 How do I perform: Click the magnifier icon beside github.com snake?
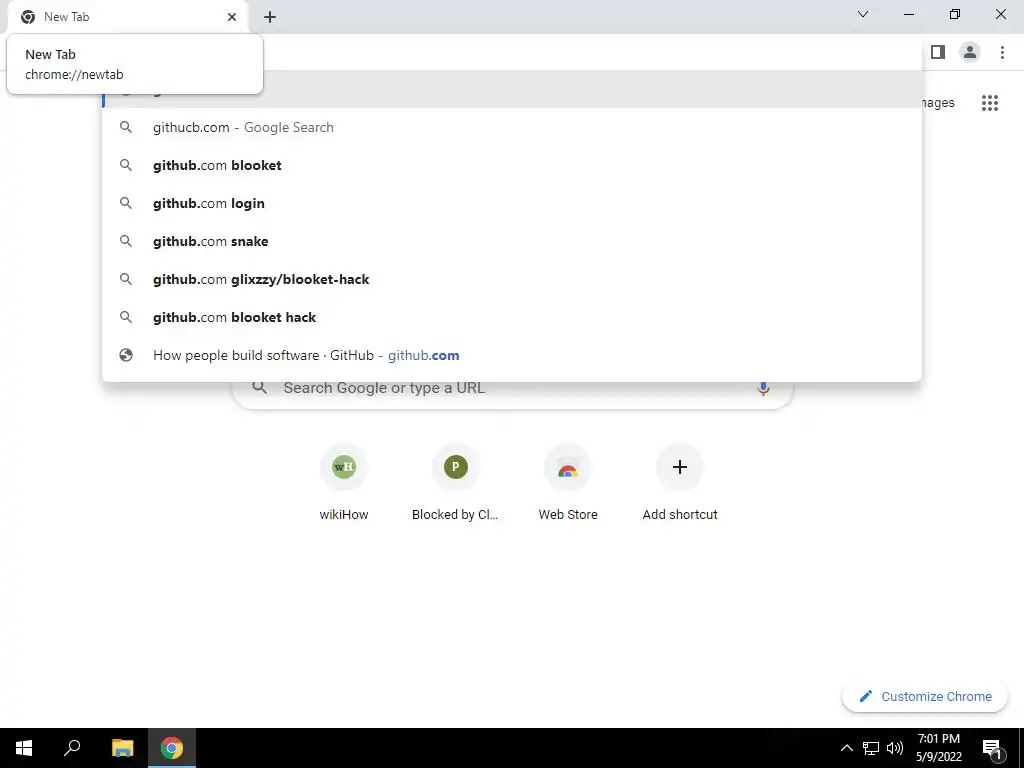126,241
